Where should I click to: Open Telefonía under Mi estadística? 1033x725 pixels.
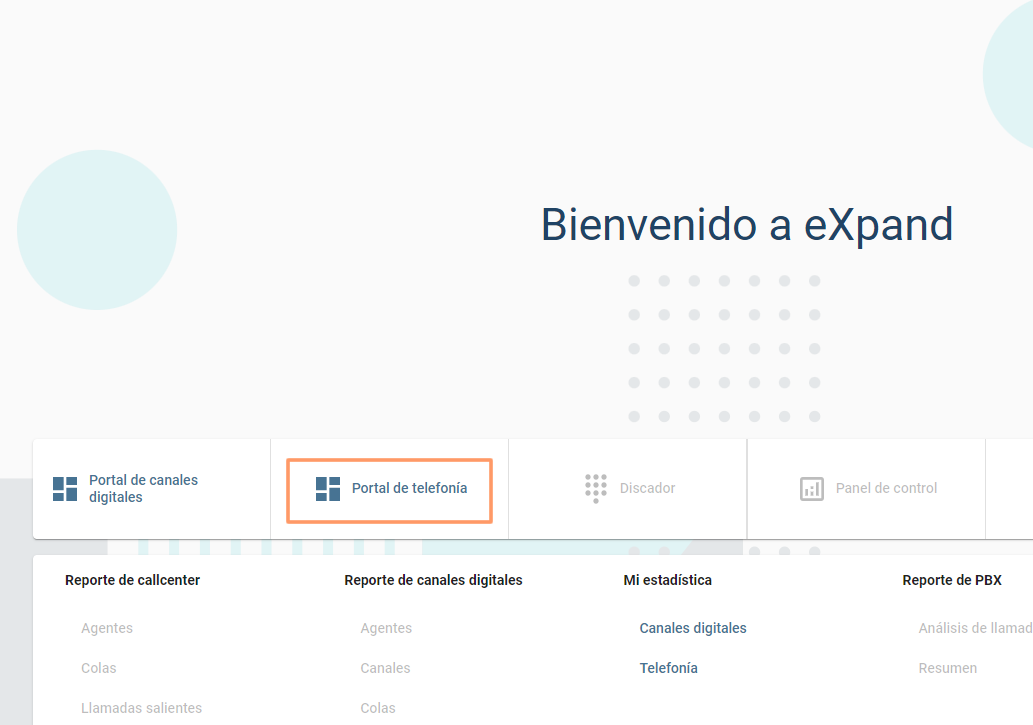click(x=669, y=668)
